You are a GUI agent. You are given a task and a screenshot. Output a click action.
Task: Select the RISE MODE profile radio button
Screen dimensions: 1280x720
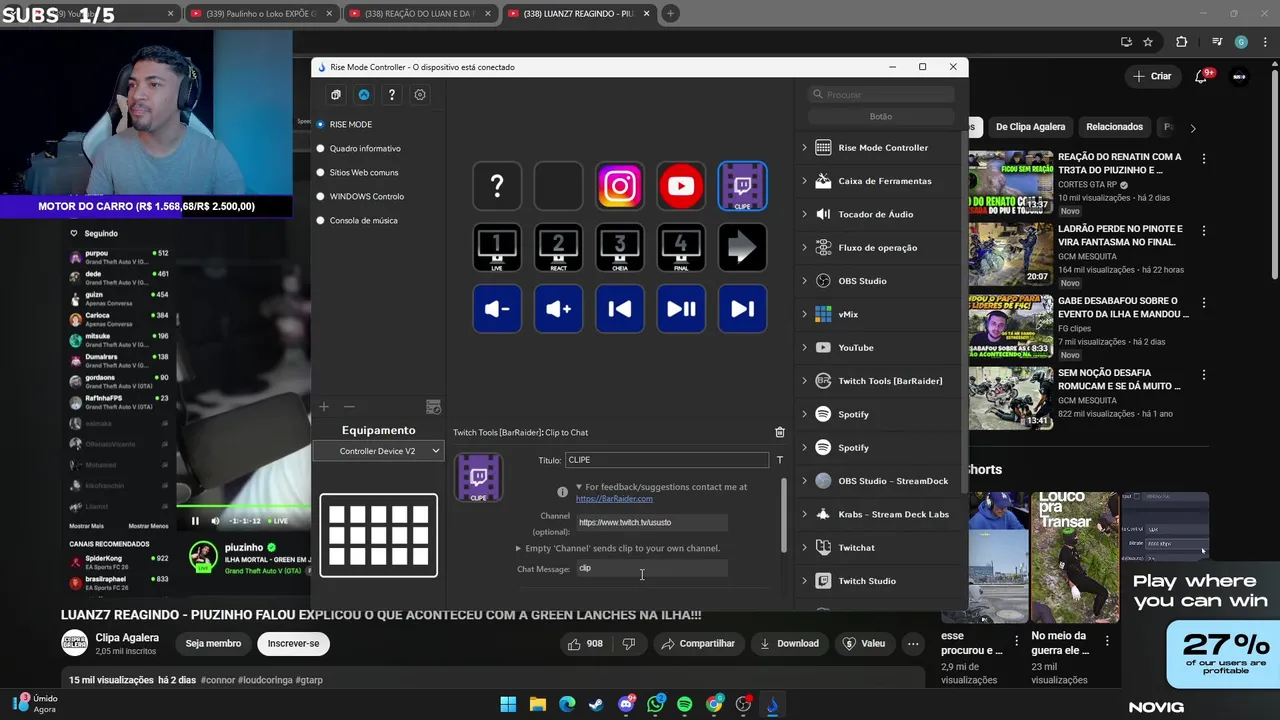[x=321, y=124]
